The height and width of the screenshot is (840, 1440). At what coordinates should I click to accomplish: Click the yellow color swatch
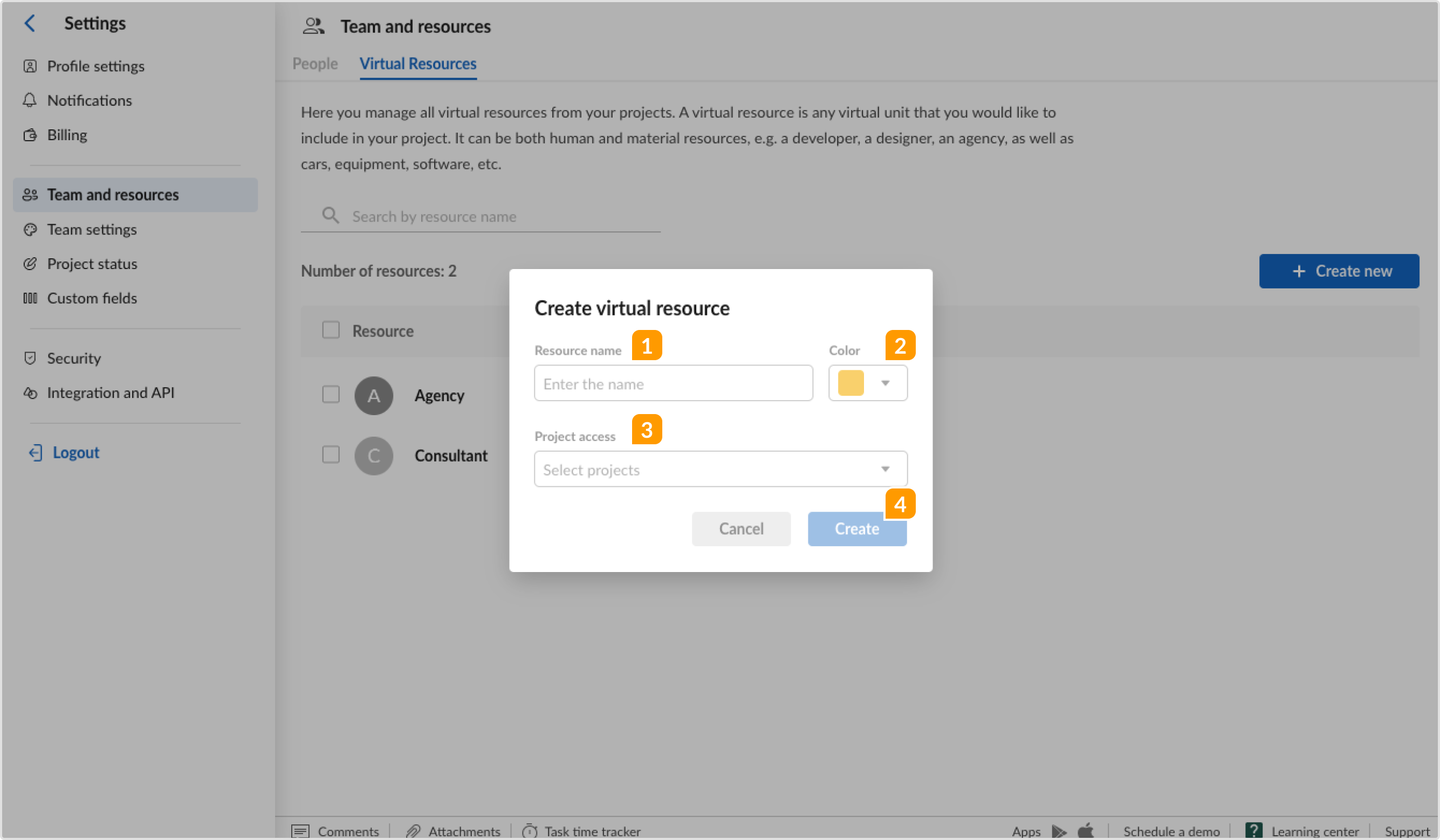(x=851, y=383)
